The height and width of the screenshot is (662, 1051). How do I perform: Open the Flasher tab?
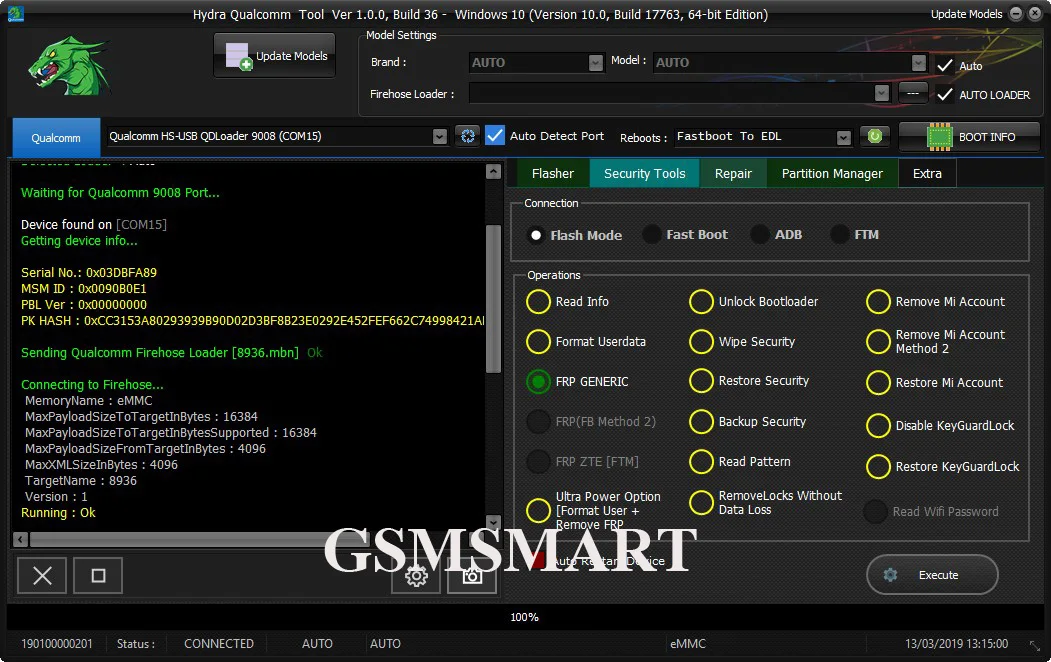[x=552, y=173]
